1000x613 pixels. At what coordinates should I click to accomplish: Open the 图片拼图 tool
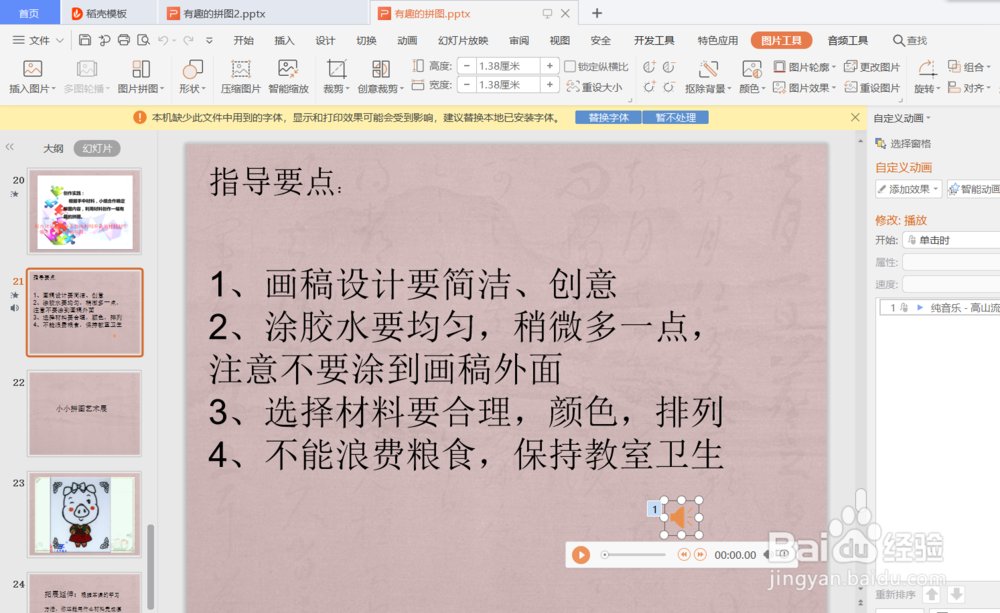[x=141, y=75]
